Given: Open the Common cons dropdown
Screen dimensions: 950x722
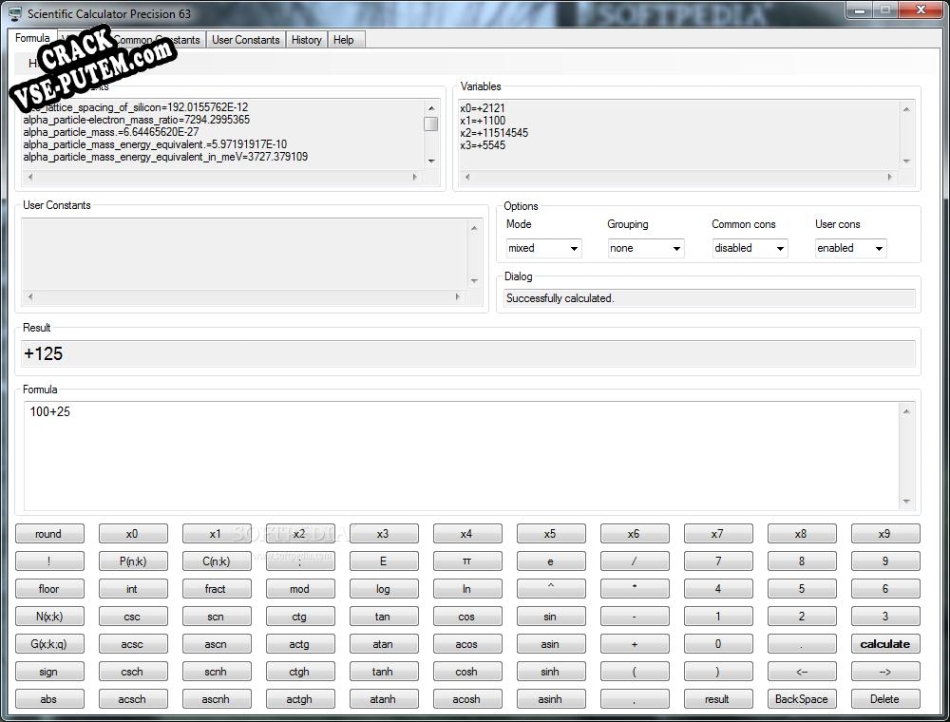Looking at the screenshot, I should coord(749,248).
